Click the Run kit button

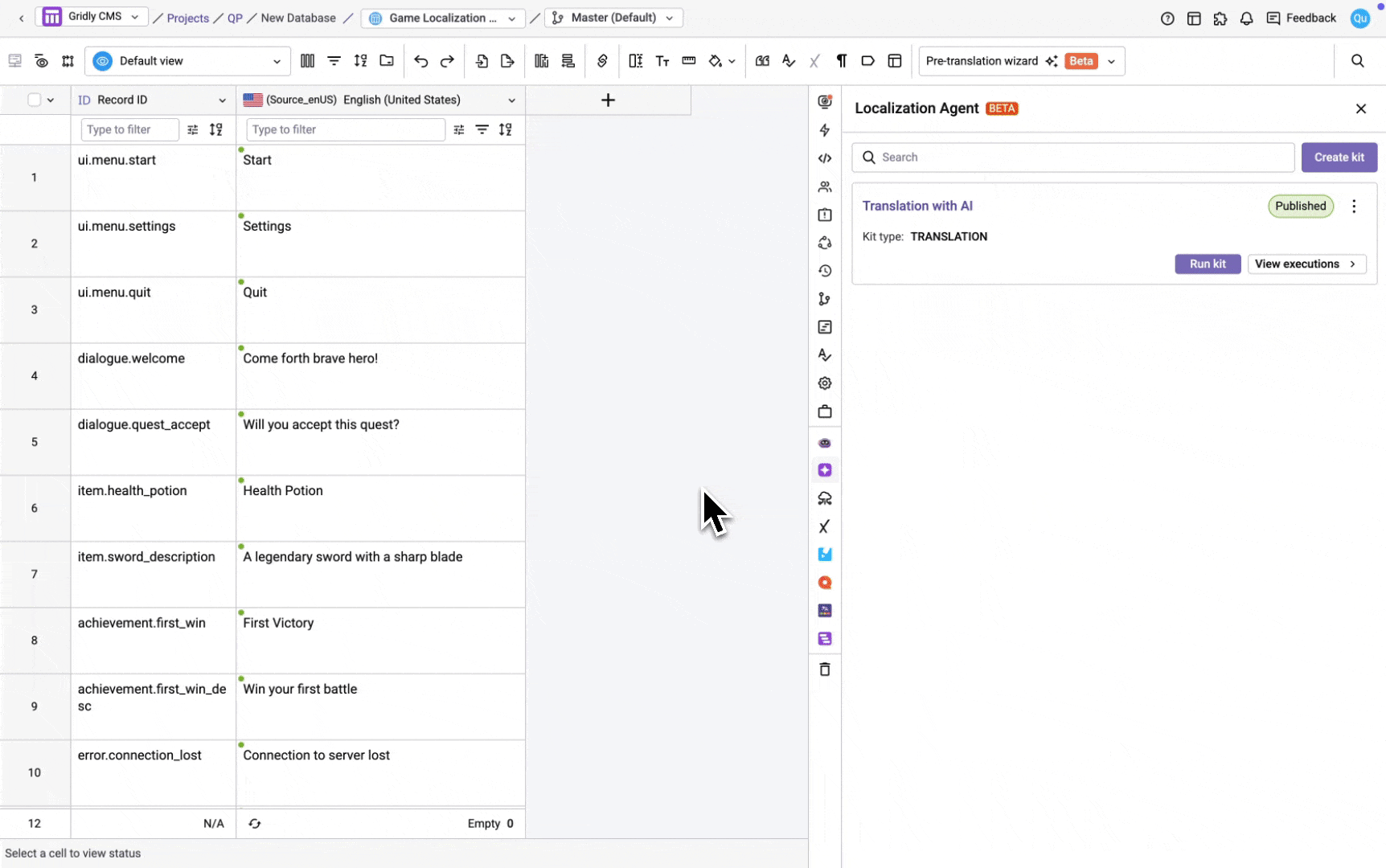coord(1208,264)
